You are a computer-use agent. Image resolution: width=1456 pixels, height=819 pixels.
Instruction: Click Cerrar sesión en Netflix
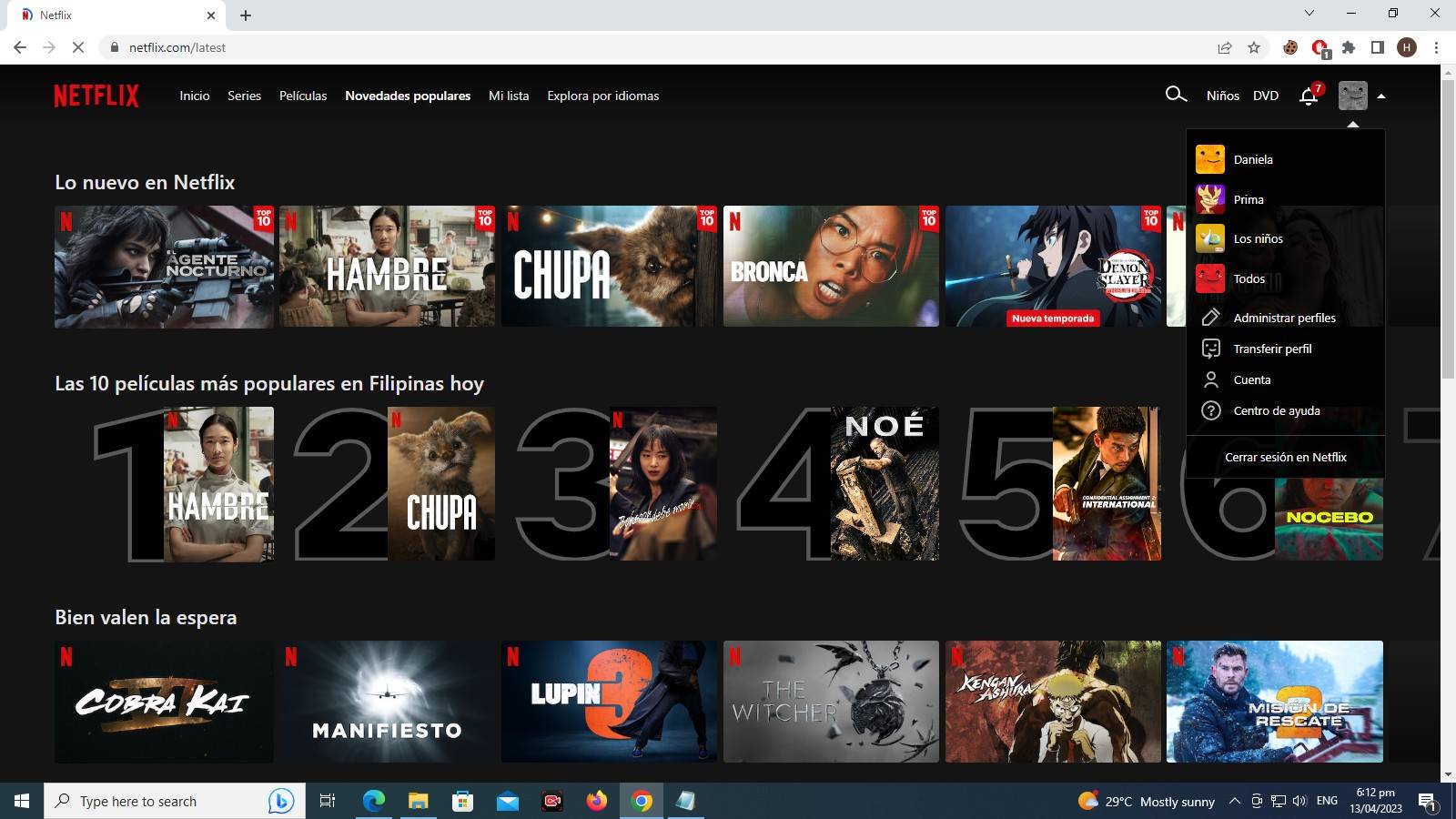click(x=1285, y=457)
